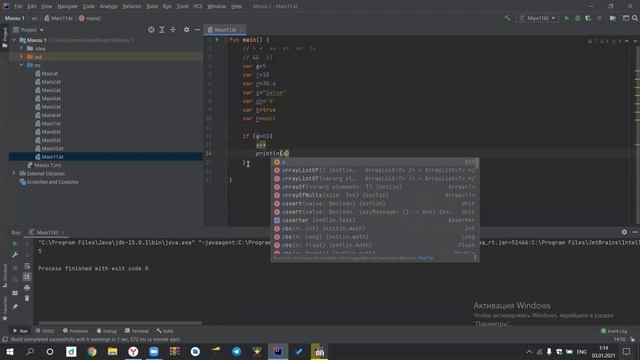Click the pin tab icon in Run panel
The image size is (640, 360).
point(15,307)
